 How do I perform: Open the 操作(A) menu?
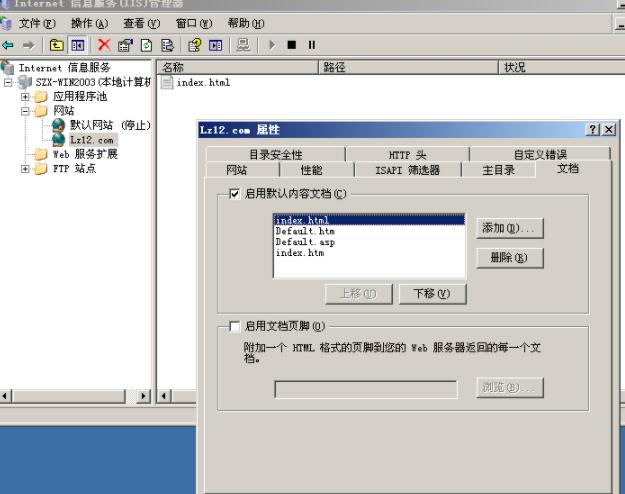pyautogui.click(x=89, y=24)
